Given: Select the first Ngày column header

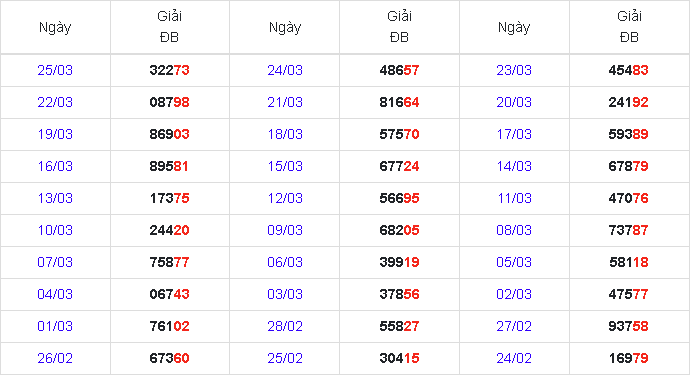Looking at the screenshot, I should pyautogui.click(x=55, y=28).
